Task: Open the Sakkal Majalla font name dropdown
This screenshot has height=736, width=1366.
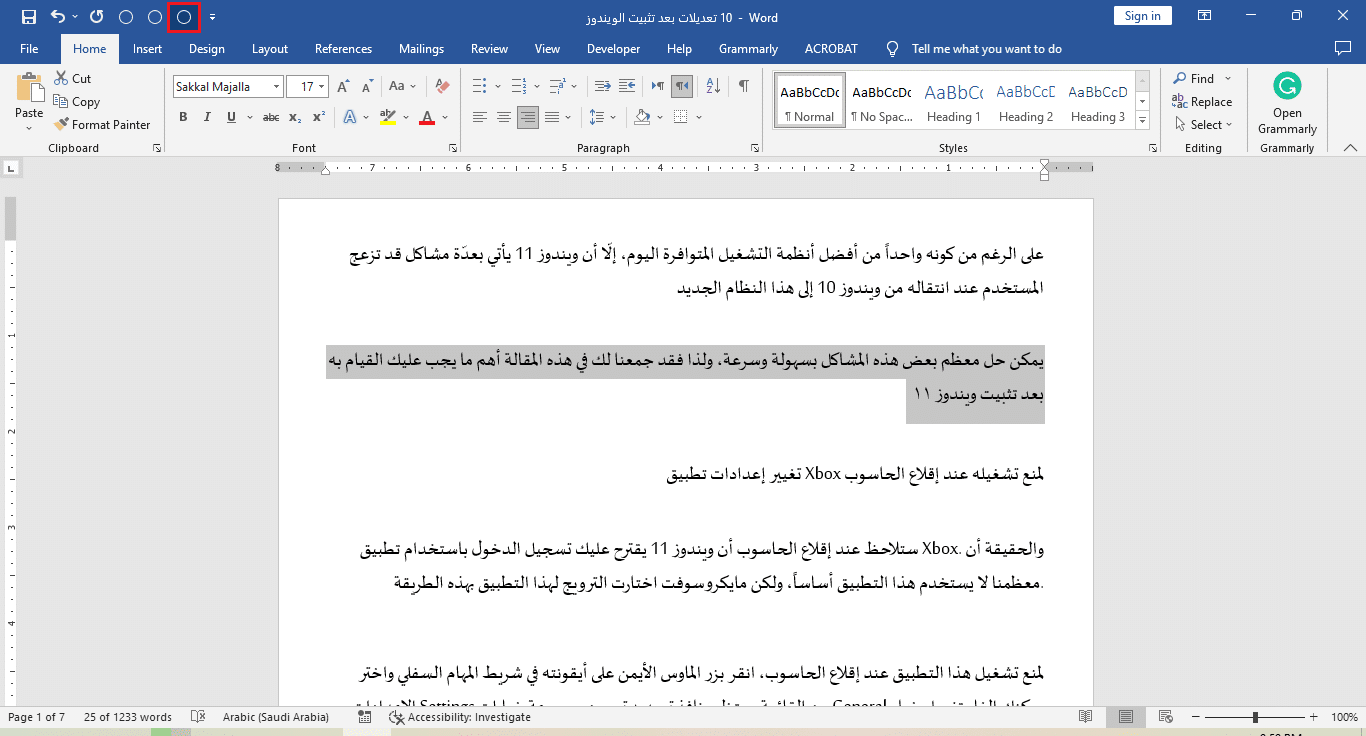Action: coord(277,87)
